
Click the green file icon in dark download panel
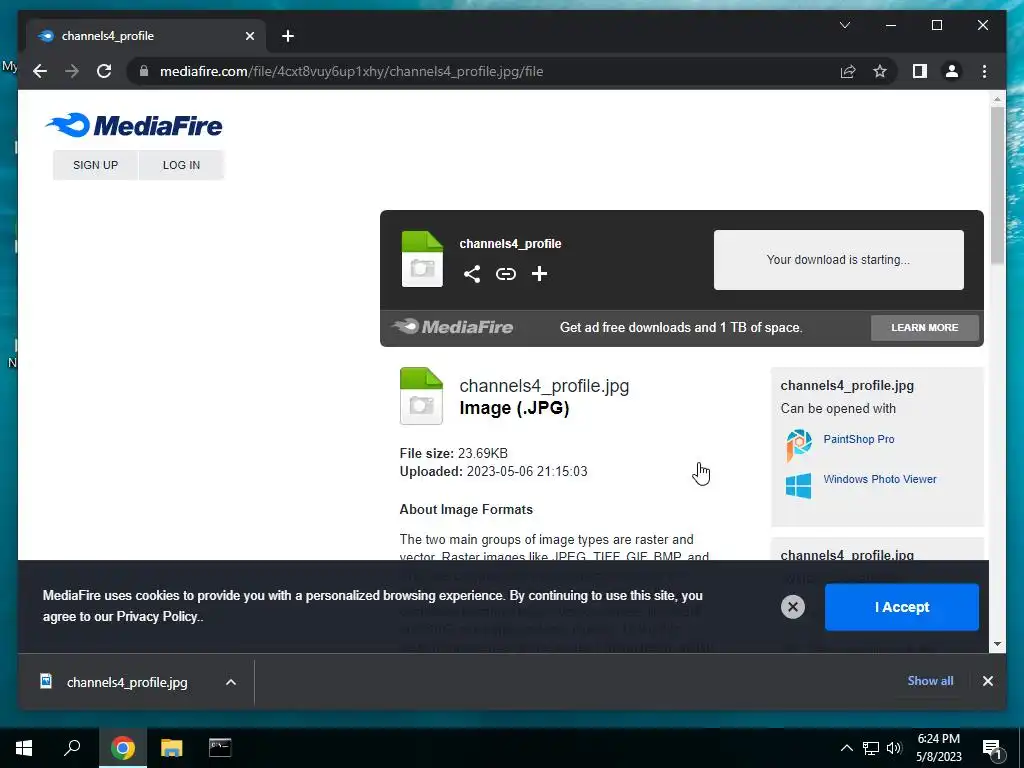[x=422, y=259]
